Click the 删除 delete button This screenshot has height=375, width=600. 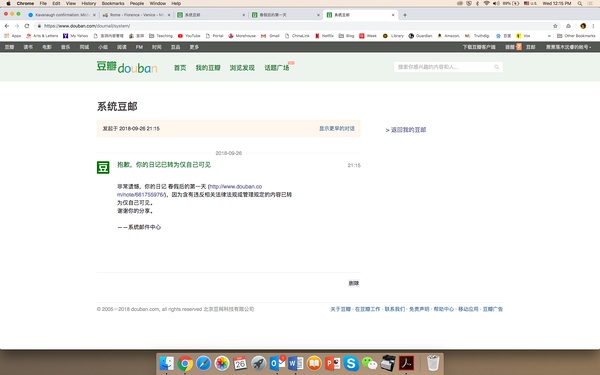pyautogui.click(x=354, y=283)
